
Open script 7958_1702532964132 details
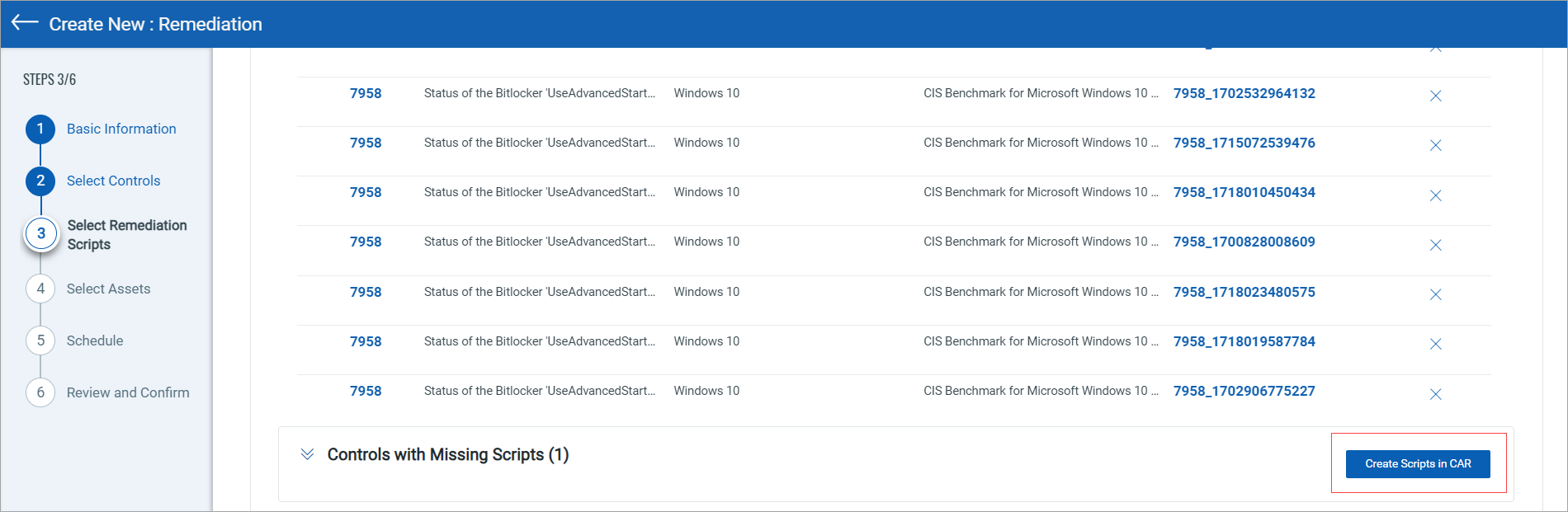click(1244, 93)
